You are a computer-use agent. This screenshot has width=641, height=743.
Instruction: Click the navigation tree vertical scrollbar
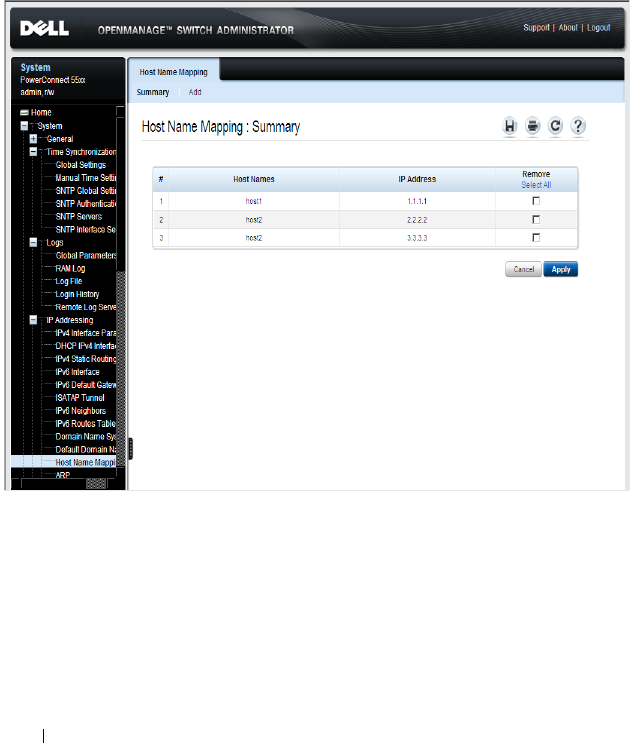click(121, 292)
